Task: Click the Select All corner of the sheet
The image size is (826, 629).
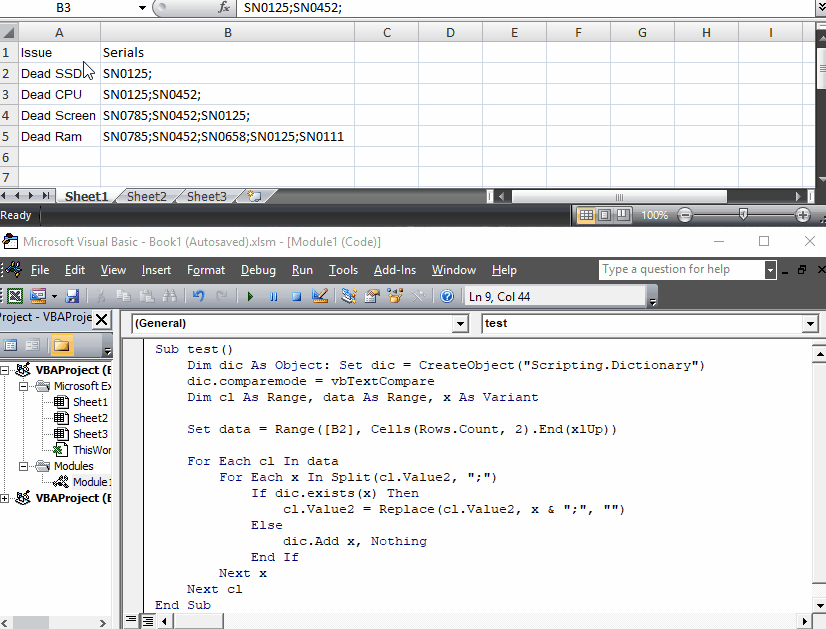Action: pos(8,32)
